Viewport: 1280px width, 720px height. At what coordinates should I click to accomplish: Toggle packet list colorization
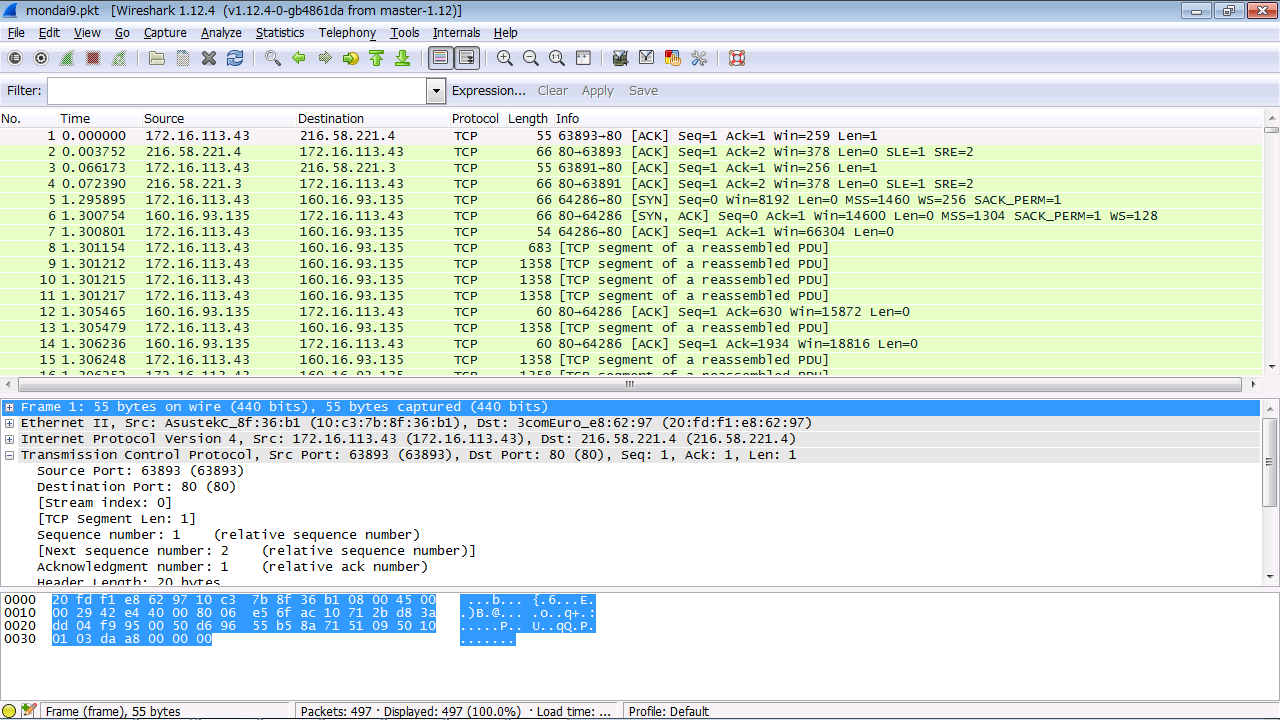click(x=440, y=58)
